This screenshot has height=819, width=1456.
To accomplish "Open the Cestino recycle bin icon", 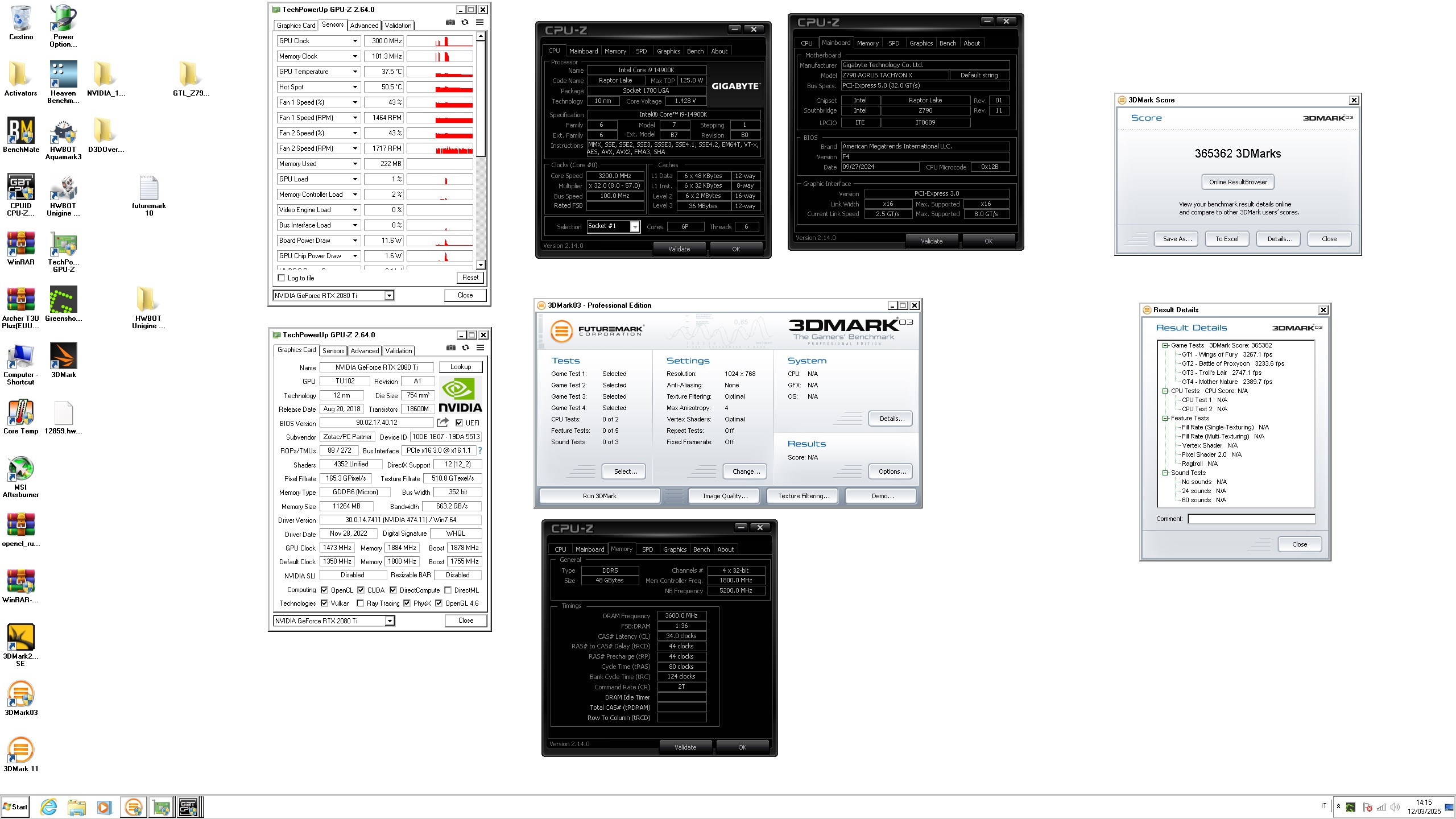I will 21,23.
